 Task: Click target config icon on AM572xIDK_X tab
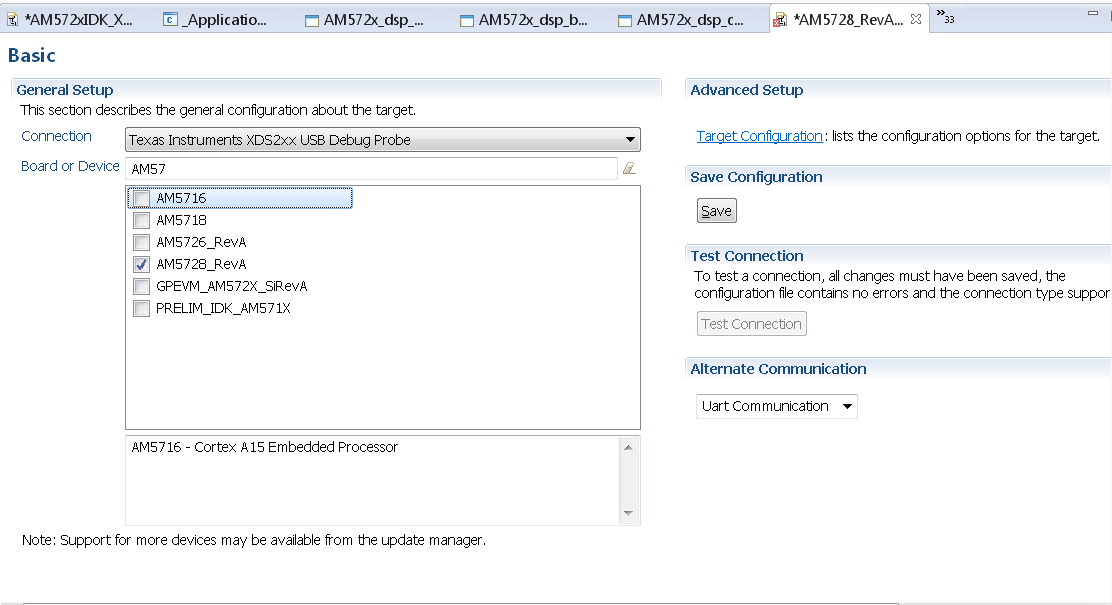14,18
